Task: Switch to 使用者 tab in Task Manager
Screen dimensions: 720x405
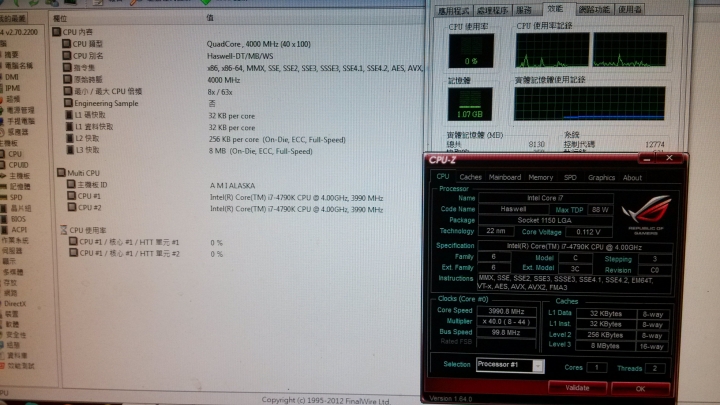Action: 630,9
